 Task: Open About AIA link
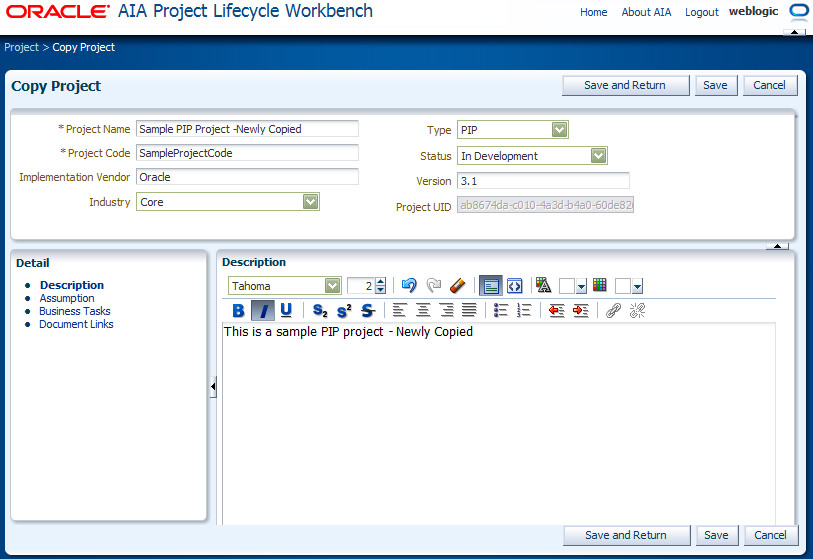pyautogui.click(x=646, y=12)
